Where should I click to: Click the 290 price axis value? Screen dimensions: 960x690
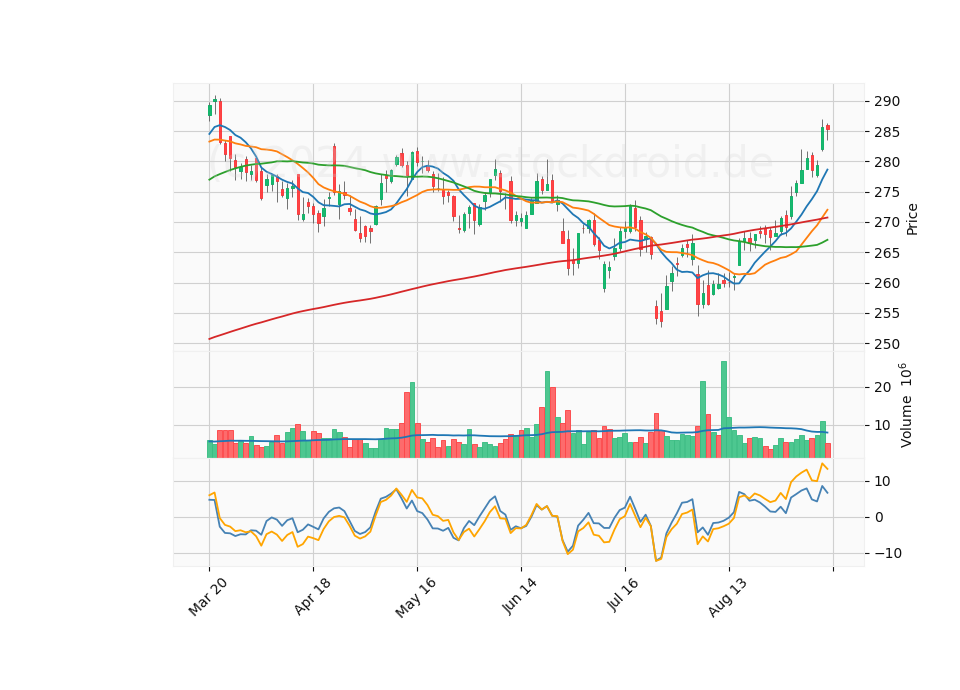point(887,102)
